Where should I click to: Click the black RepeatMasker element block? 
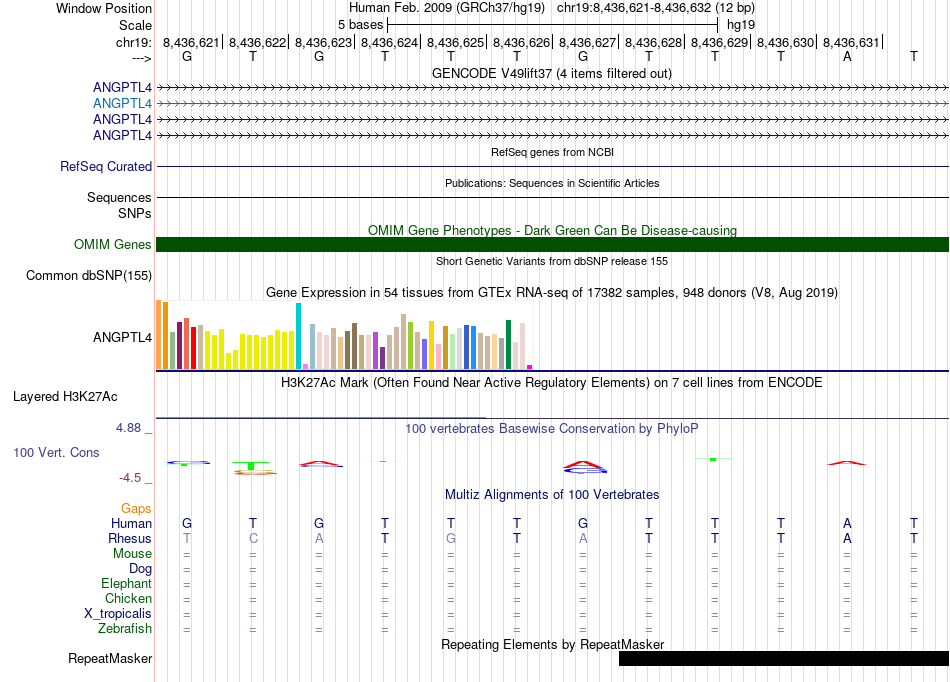coord(784,658)
